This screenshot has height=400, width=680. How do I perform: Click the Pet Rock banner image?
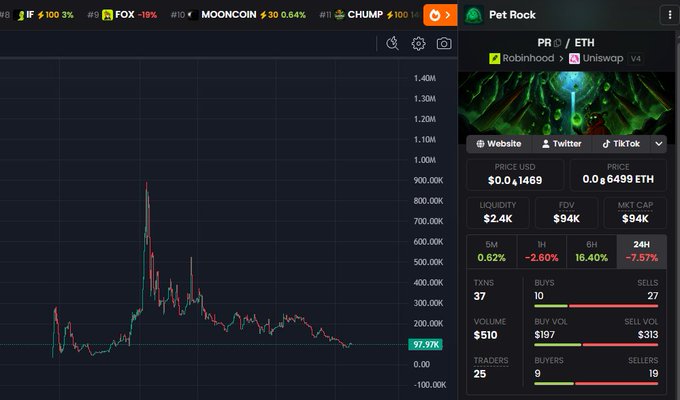pyautogui.click(x=566, y=103)
